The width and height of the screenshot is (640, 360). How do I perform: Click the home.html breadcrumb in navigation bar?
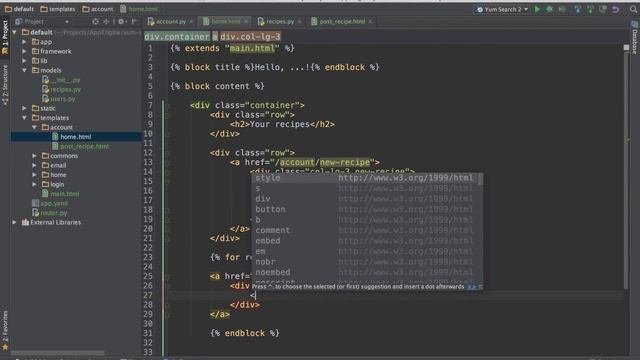tap(139, 9)
